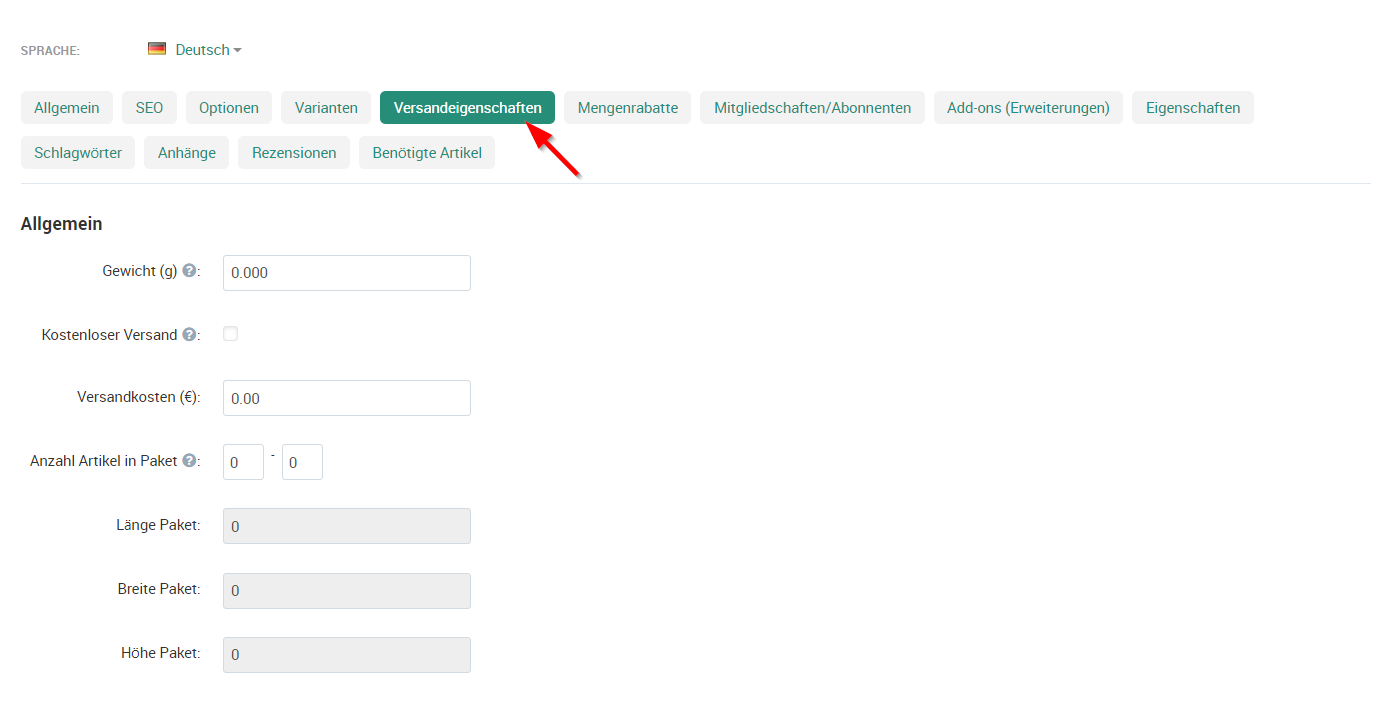Screen dimensions: 1389x722
Task: Click the Allgemein section heading
Action: pos(61,224)
